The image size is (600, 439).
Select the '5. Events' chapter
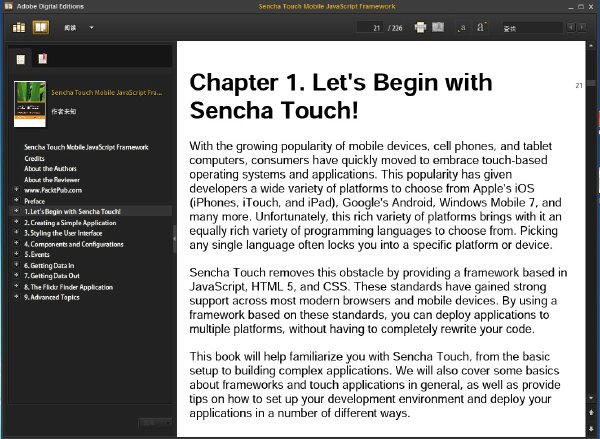point(37,255)
